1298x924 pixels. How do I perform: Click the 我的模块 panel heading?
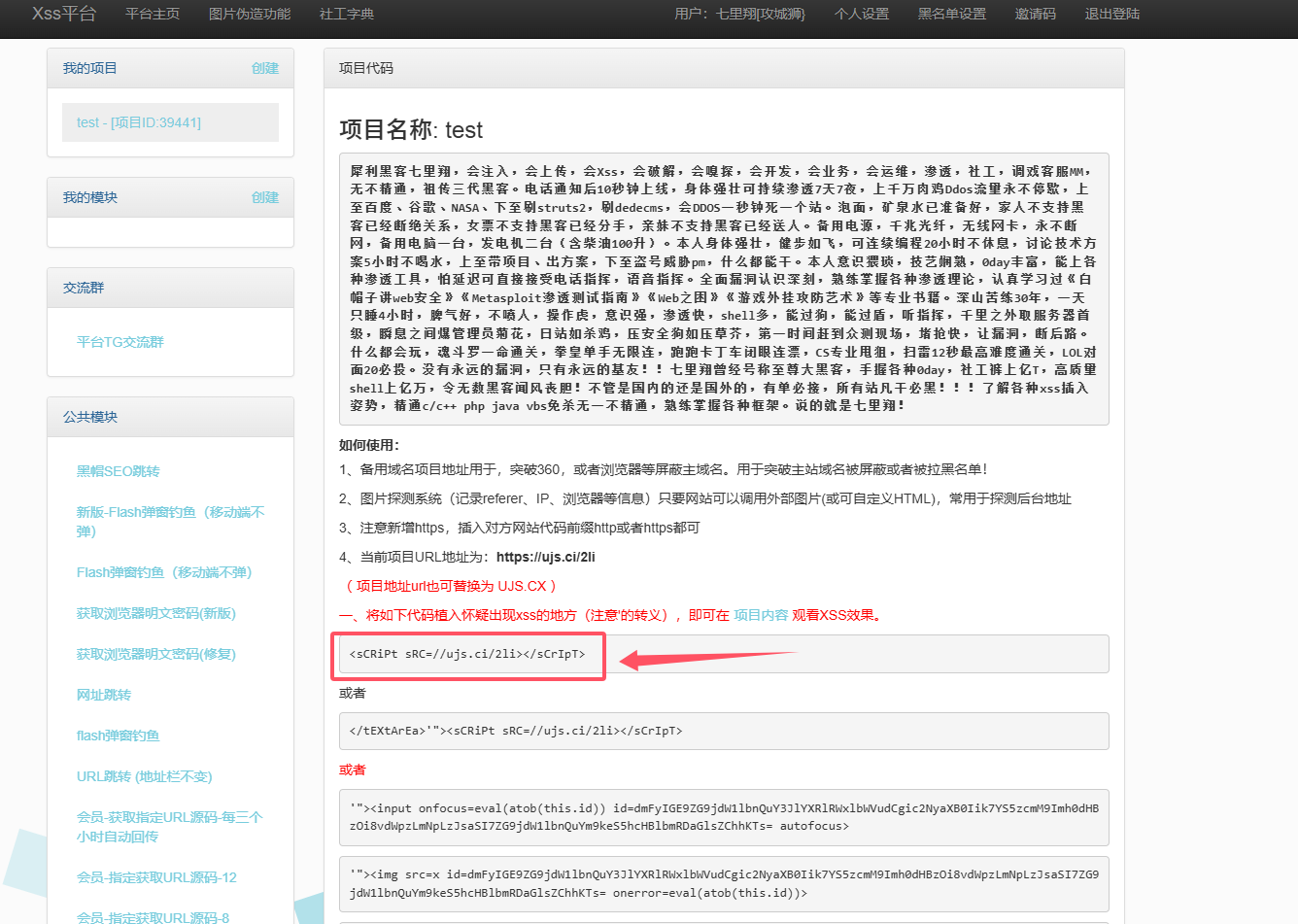point(90,197)
